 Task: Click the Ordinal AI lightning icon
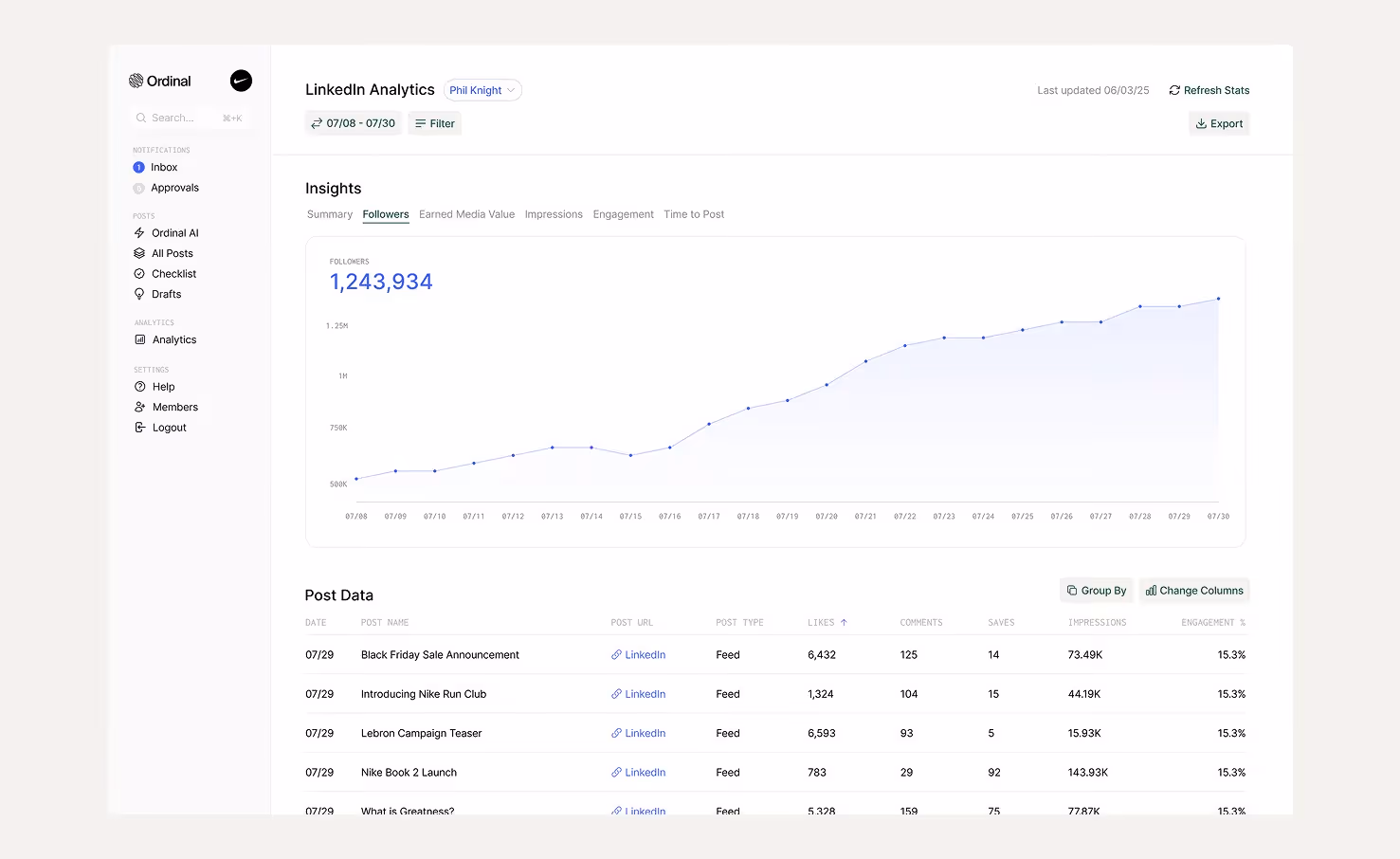click(x=139, y=232)
